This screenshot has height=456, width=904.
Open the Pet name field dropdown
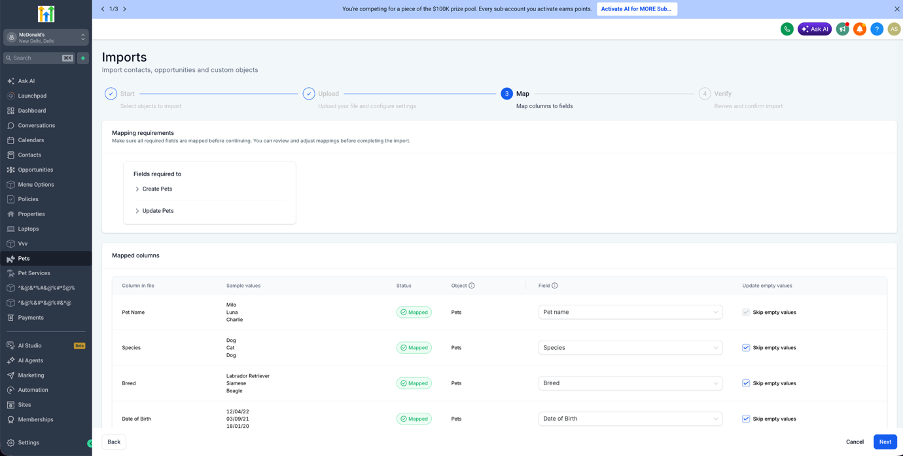[630, 312]
